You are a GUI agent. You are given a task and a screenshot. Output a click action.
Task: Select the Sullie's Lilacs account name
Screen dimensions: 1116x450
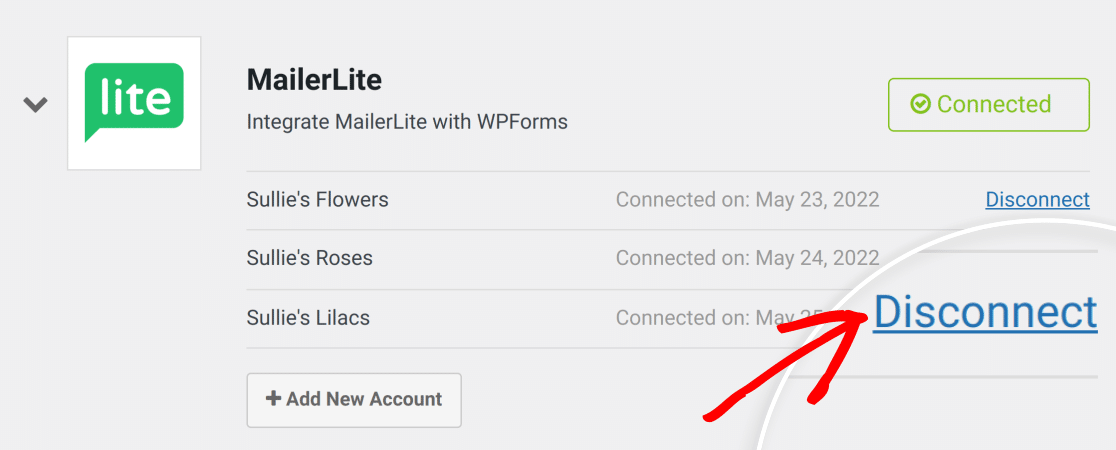[308, 317]
